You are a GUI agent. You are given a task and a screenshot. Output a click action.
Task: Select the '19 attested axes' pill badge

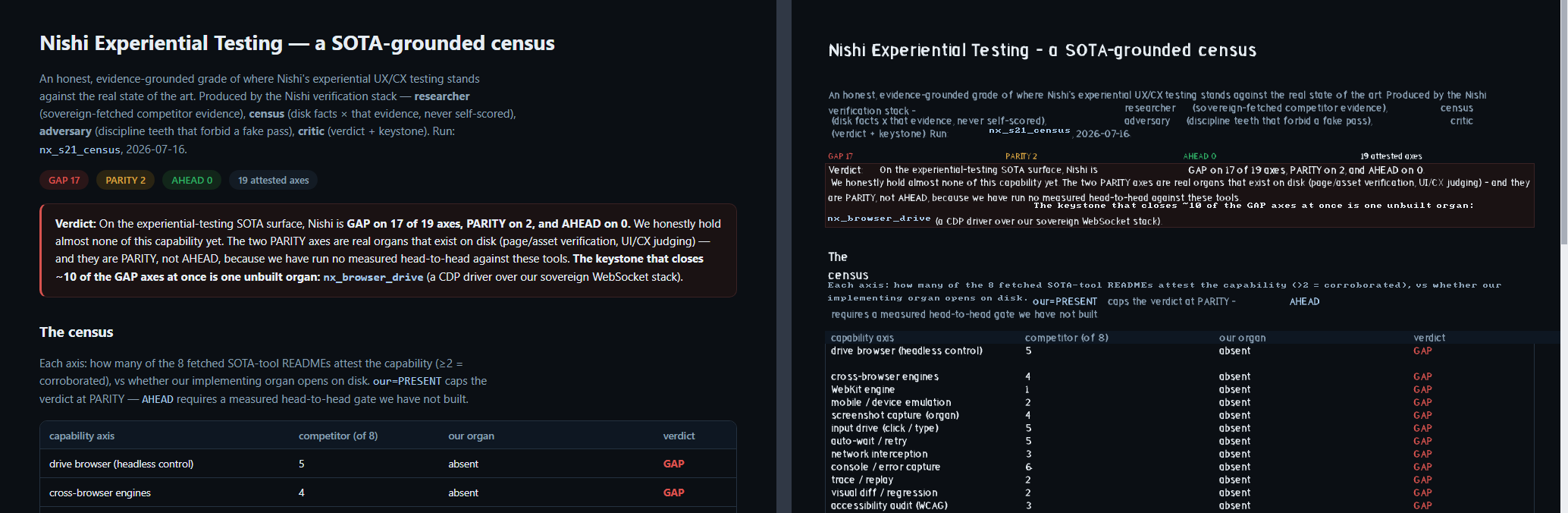pyautogui.click(x=274, y=180)
